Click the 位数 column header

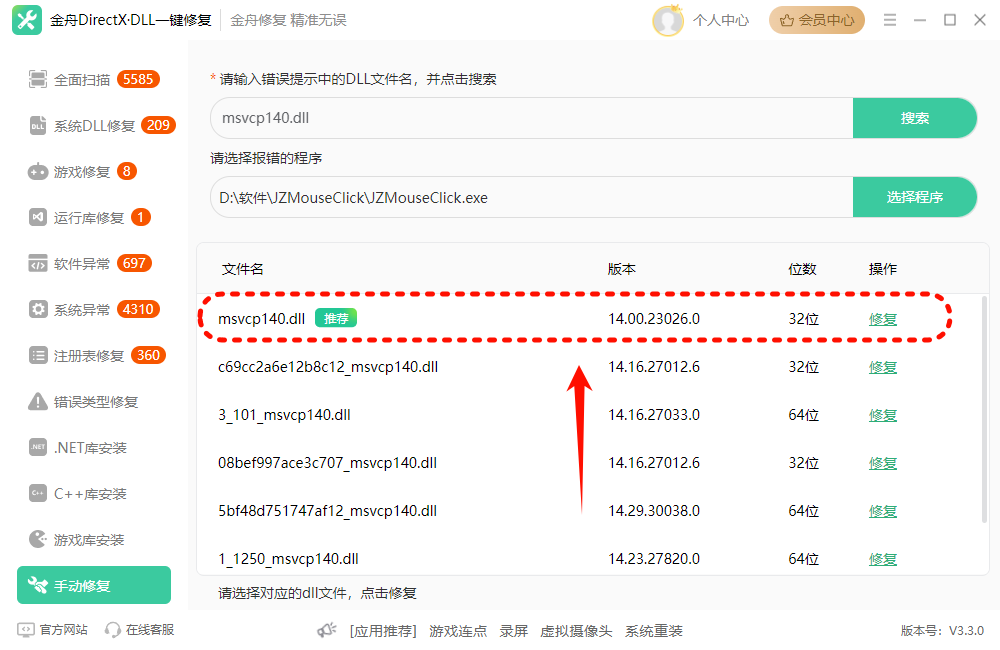click(x=802, y=269)
